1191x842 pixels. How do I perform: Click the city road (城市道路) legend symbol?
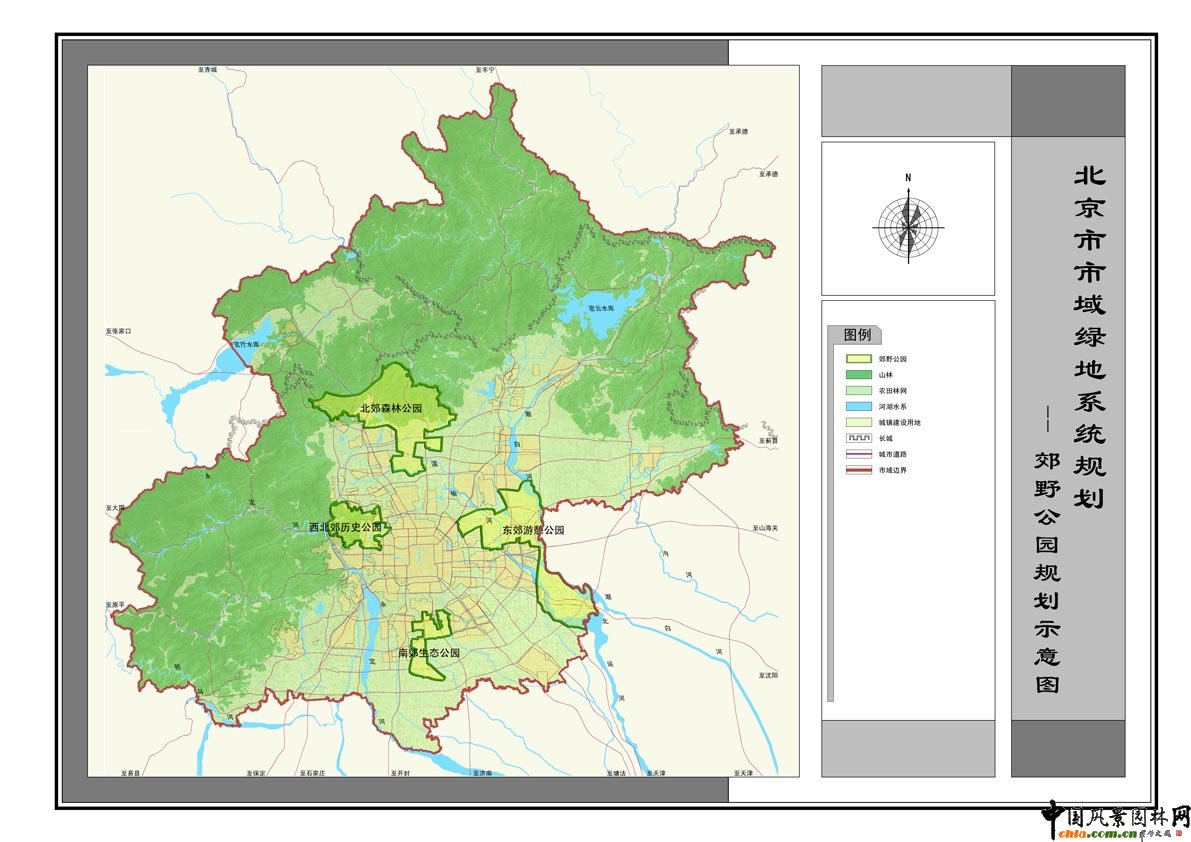click(x=859, y=454)
